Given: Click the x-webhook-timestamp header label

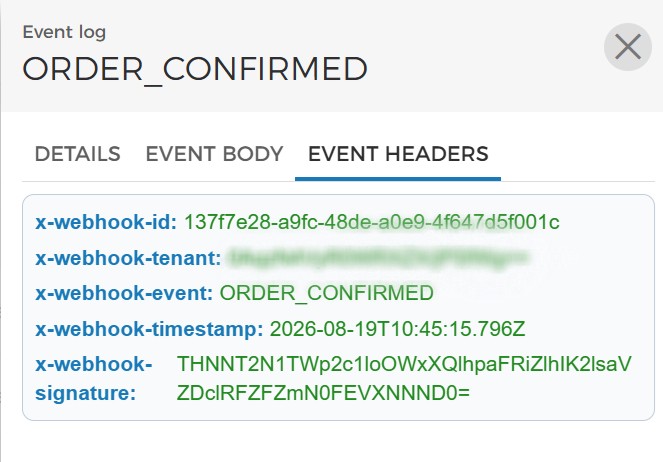Looking at the screenshot, I should [x=149, y=329].
